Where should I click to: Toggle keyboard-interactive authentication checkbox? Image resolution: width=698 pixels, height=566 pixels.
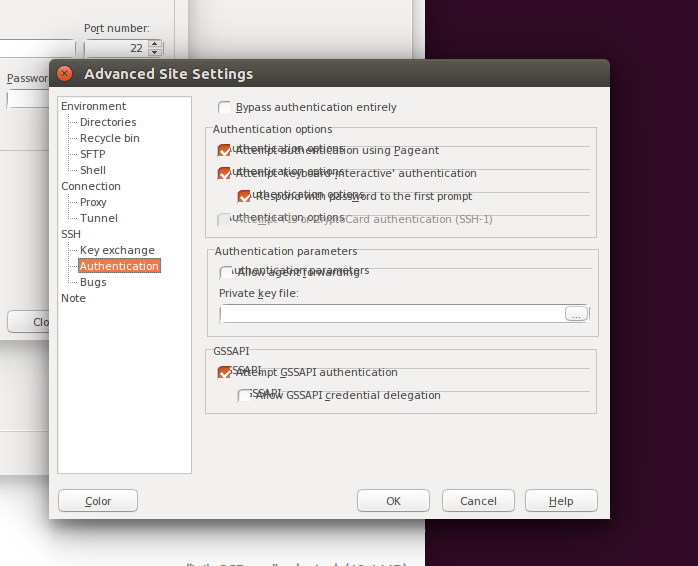(225, 174)
